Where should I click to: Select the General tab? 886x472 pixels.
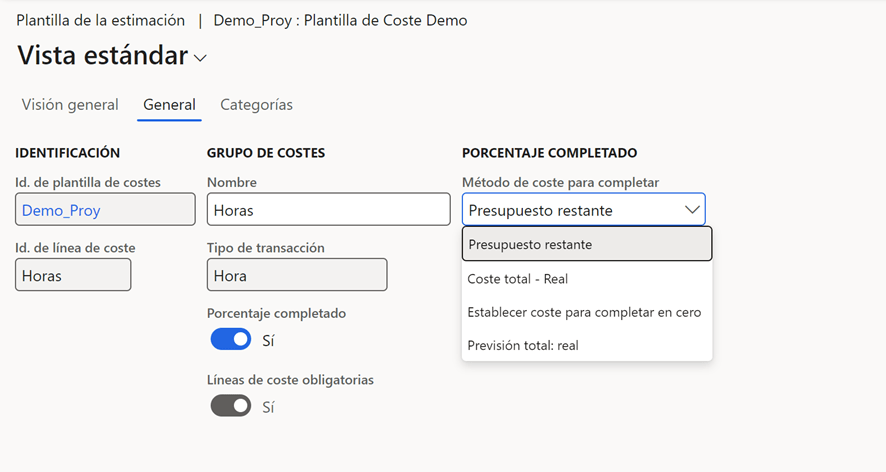coord(169,104)
